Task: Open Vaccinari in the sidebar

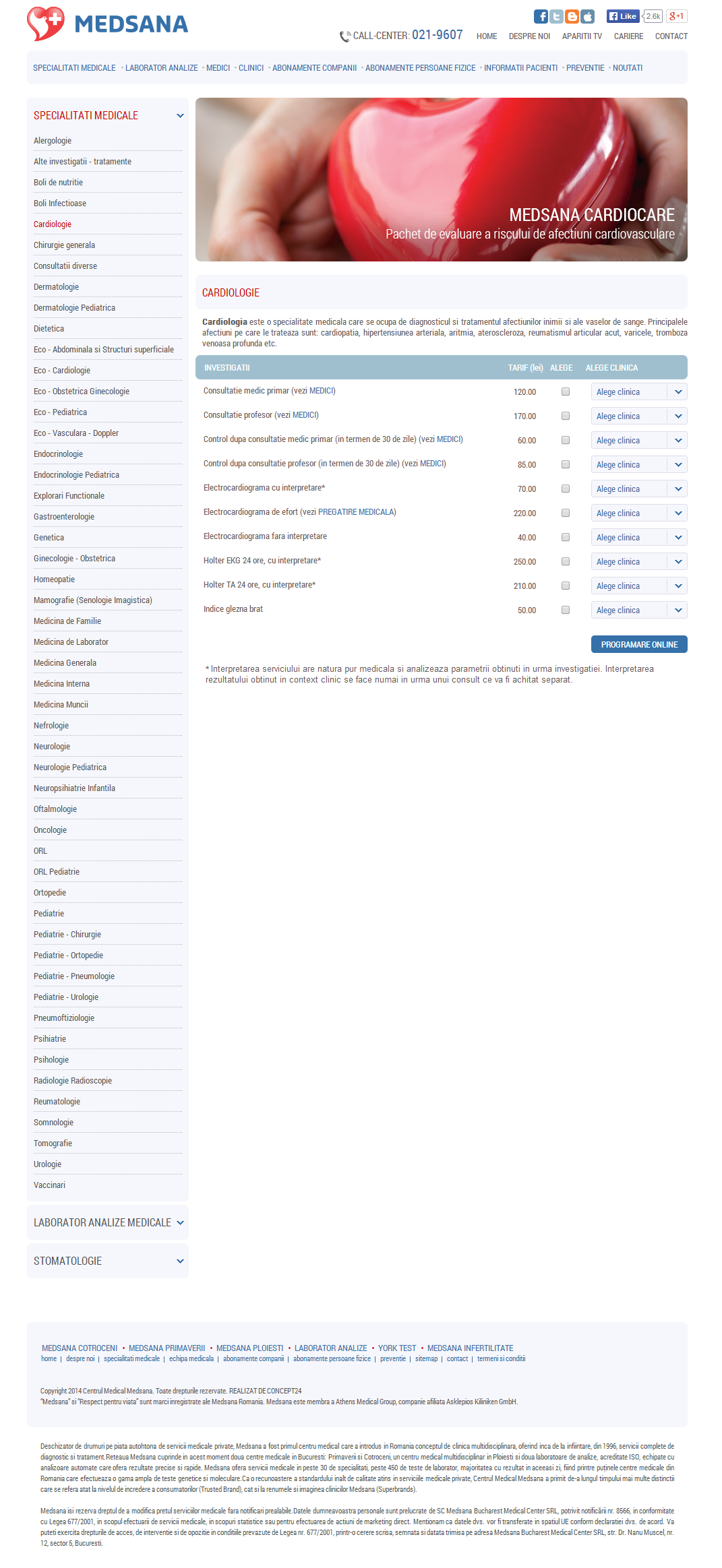Action: pos(49,1185)
